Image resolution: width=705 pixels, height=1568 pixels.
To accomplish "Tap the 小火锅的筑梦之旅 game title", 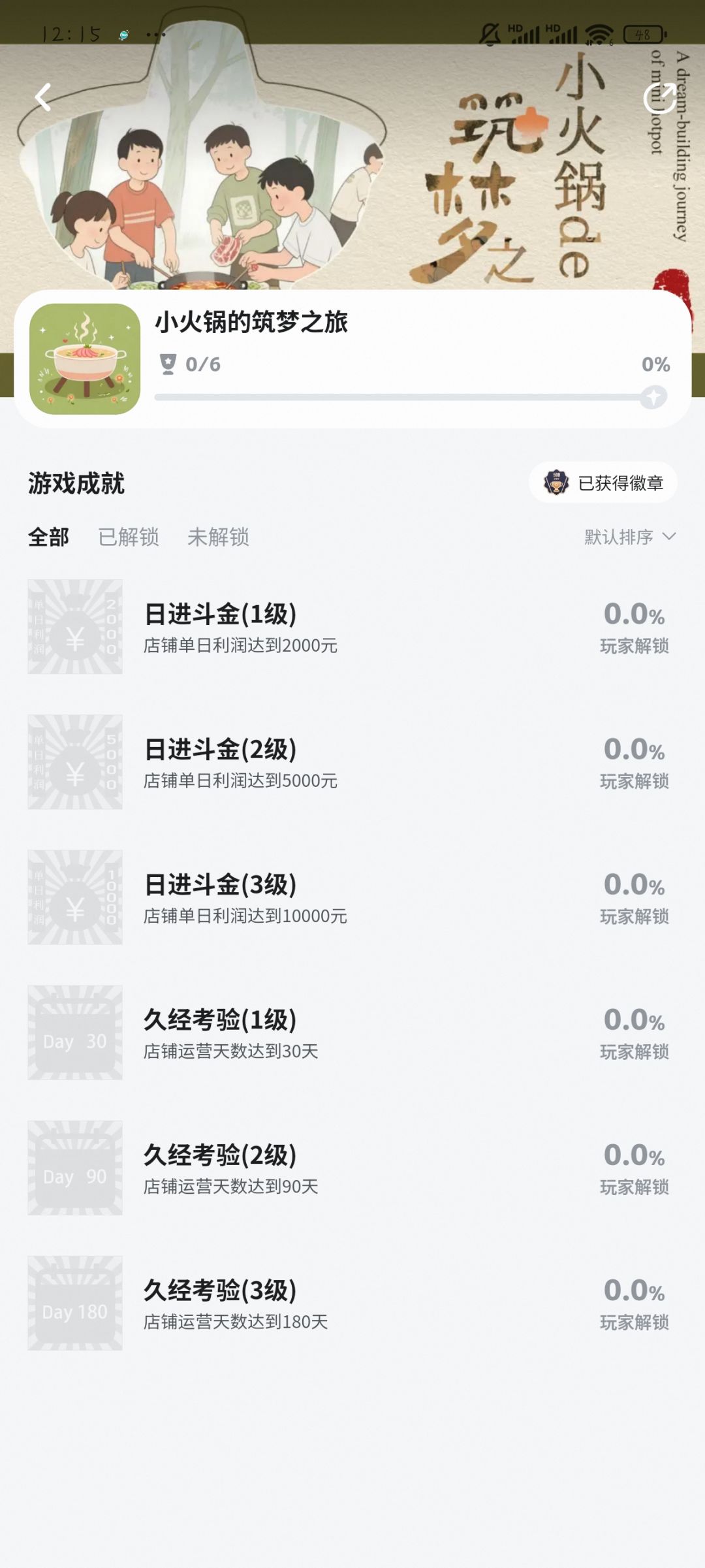I will coord(251,322).
